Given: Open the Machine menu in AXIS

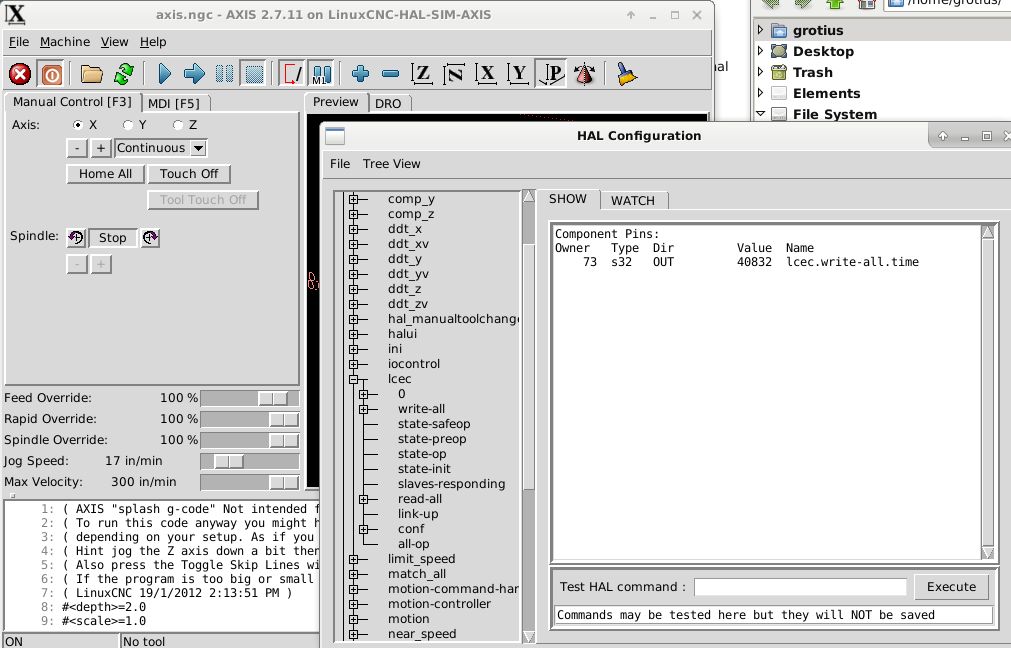Looking at the screenshot, I should pos(65,42).
